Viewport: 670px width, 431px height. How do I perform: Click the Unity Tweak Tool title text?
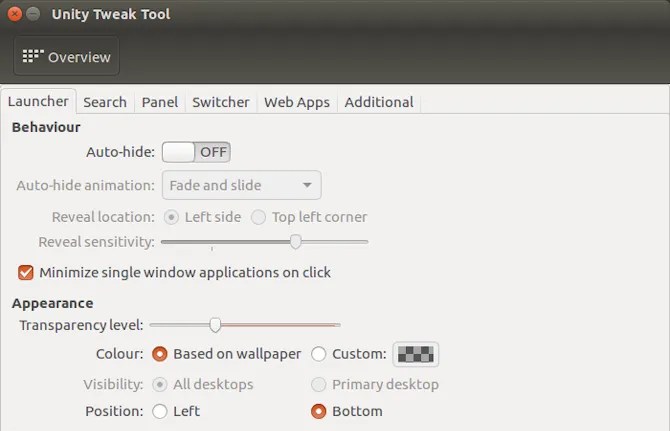click(x=111, y=14)
